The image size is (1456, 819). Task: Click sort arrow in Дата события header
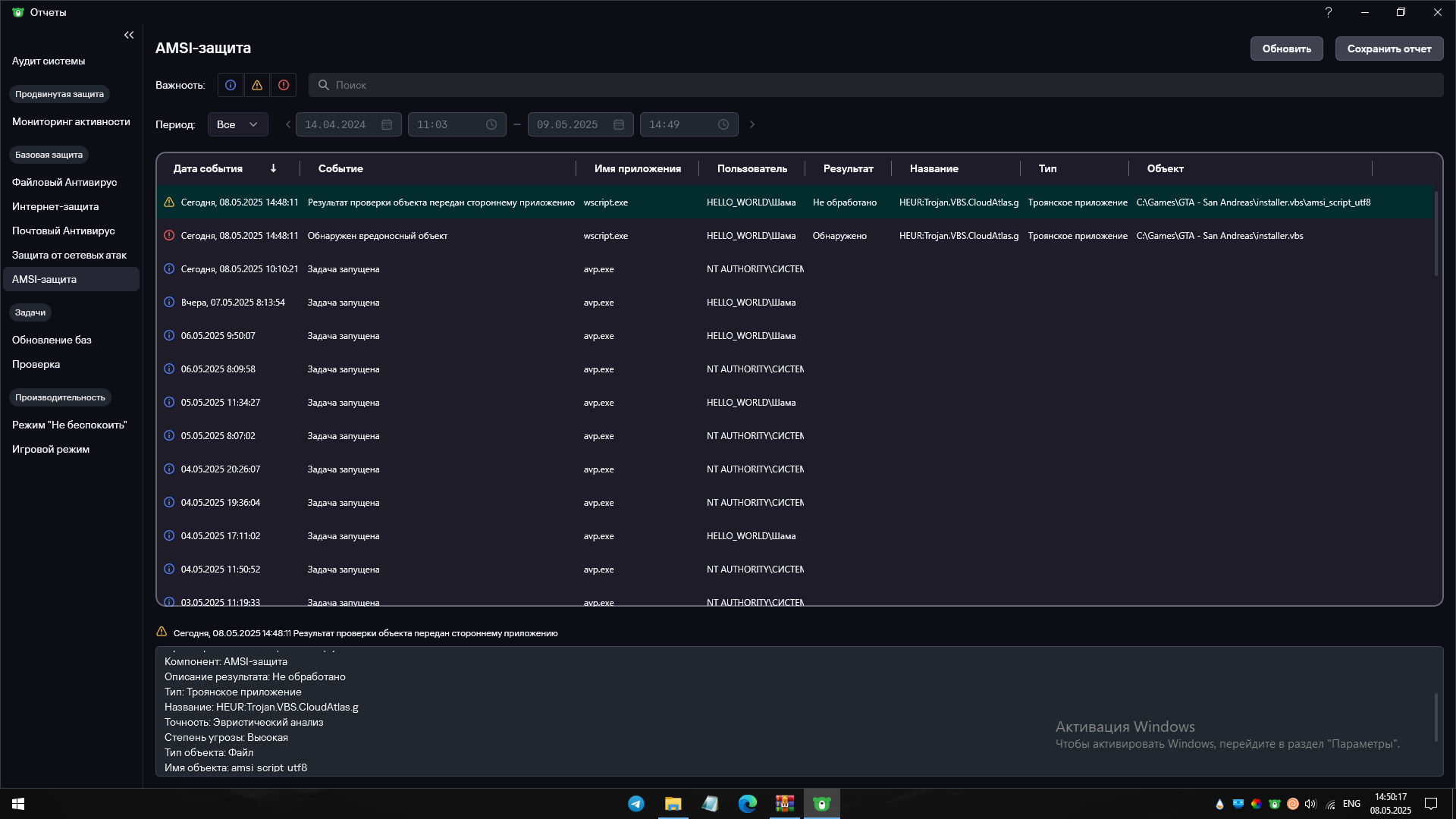(x=273, y=168)
